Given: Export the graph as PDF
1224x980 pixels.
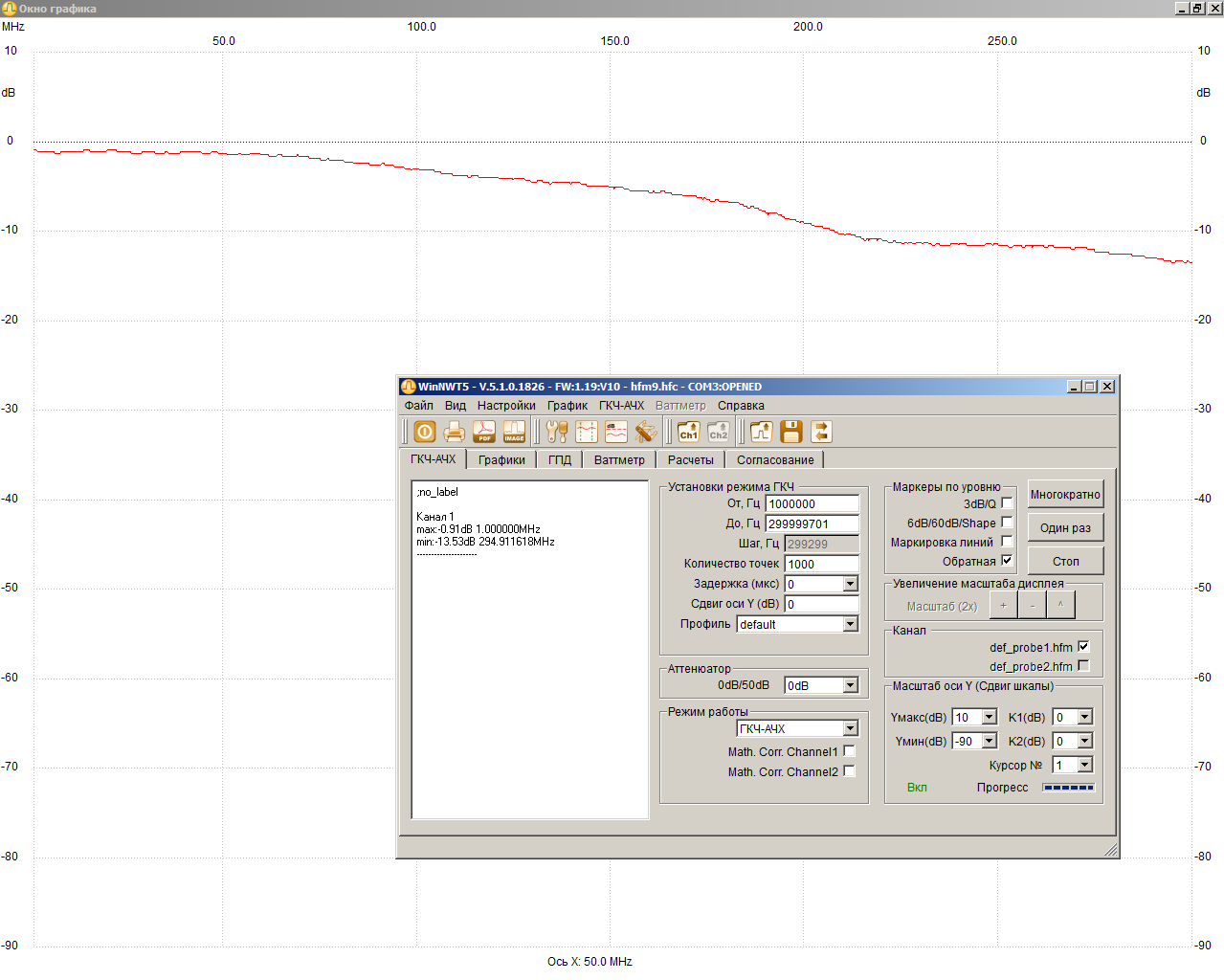Looking at the screenshot, I should [484, 433].
